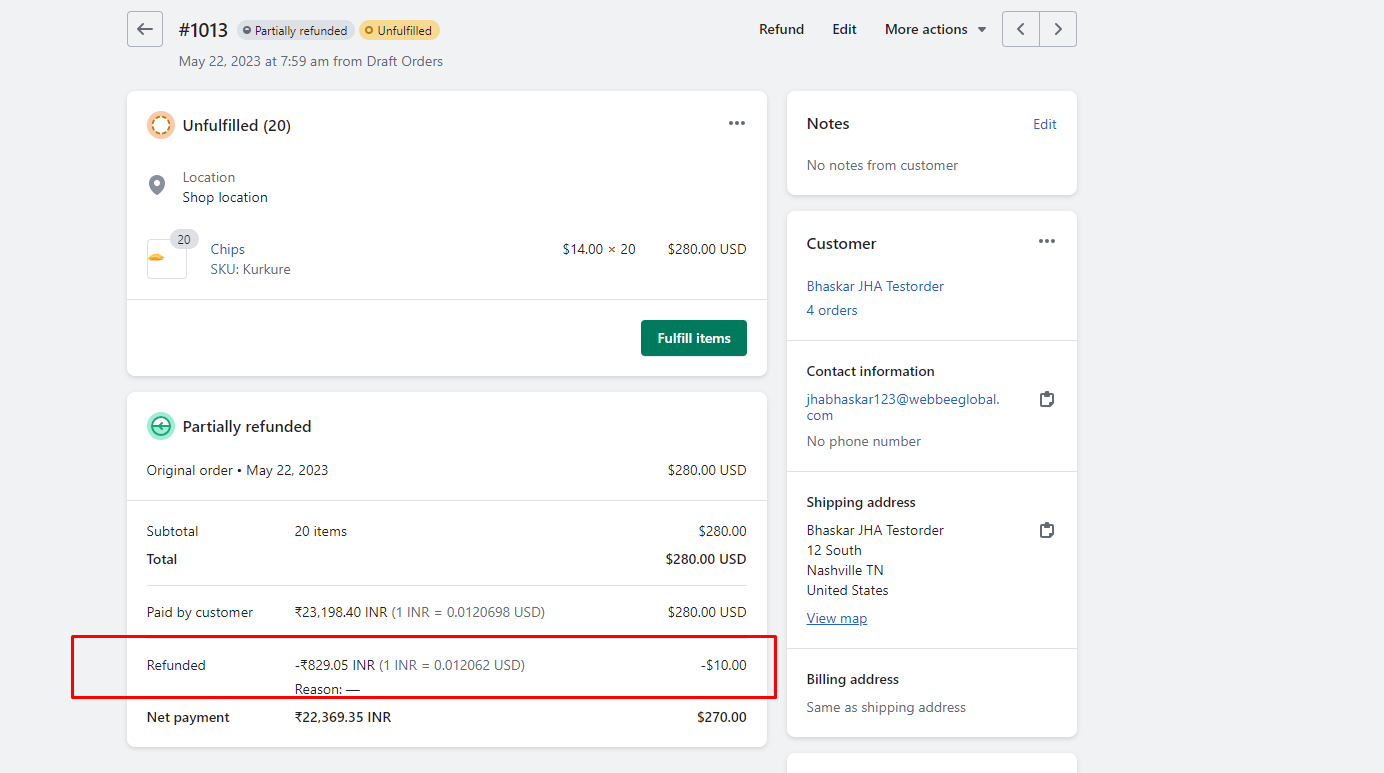The image size is (1384, 773).
Task: Copy the customer email address
Action: click(1046, 398)
